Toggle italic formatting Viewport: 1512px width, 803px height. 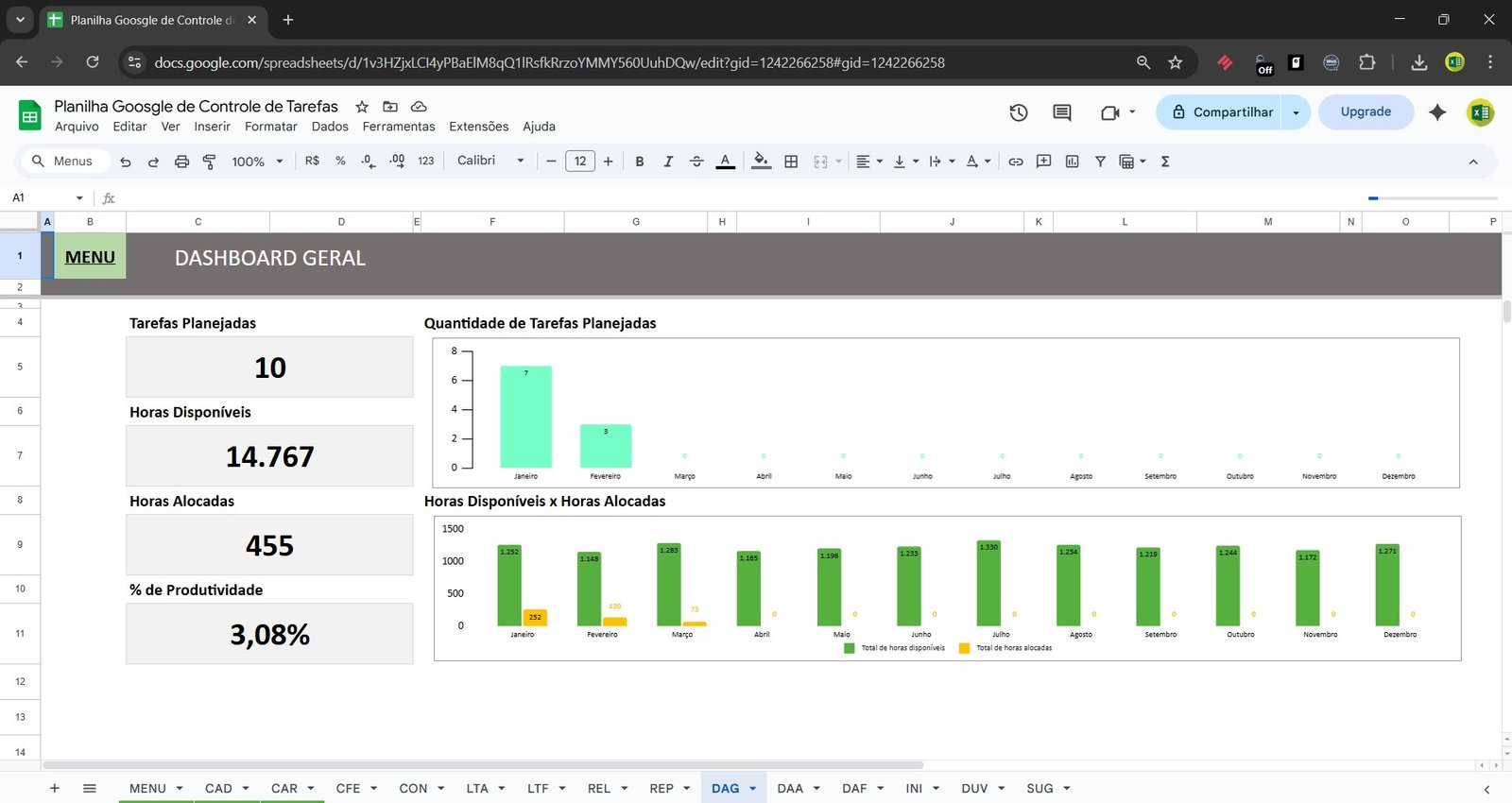pyautogui.click(x=668, y=162)
